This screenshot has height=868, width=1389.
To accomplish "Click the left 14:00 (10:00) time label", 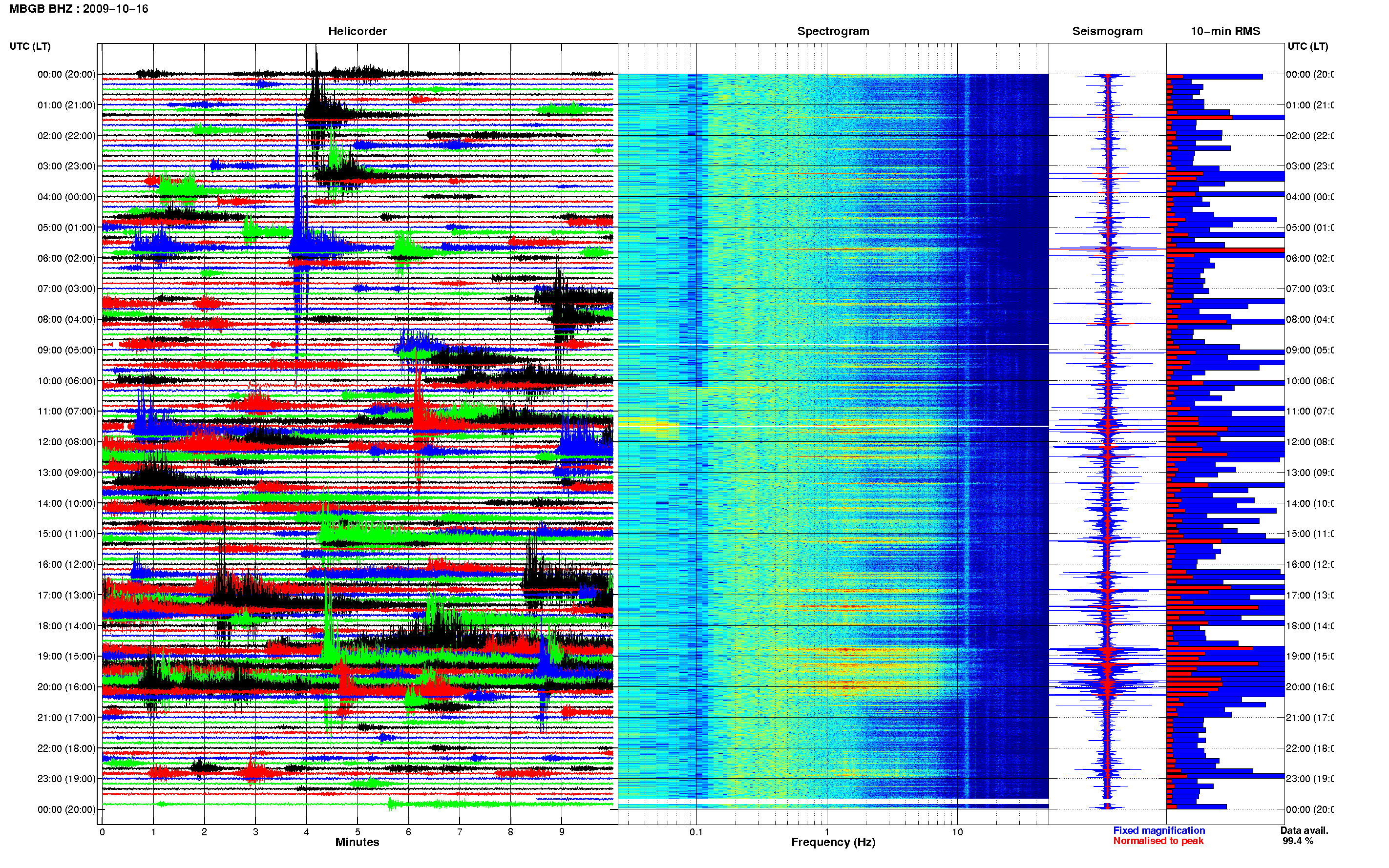I will (66, 503).
